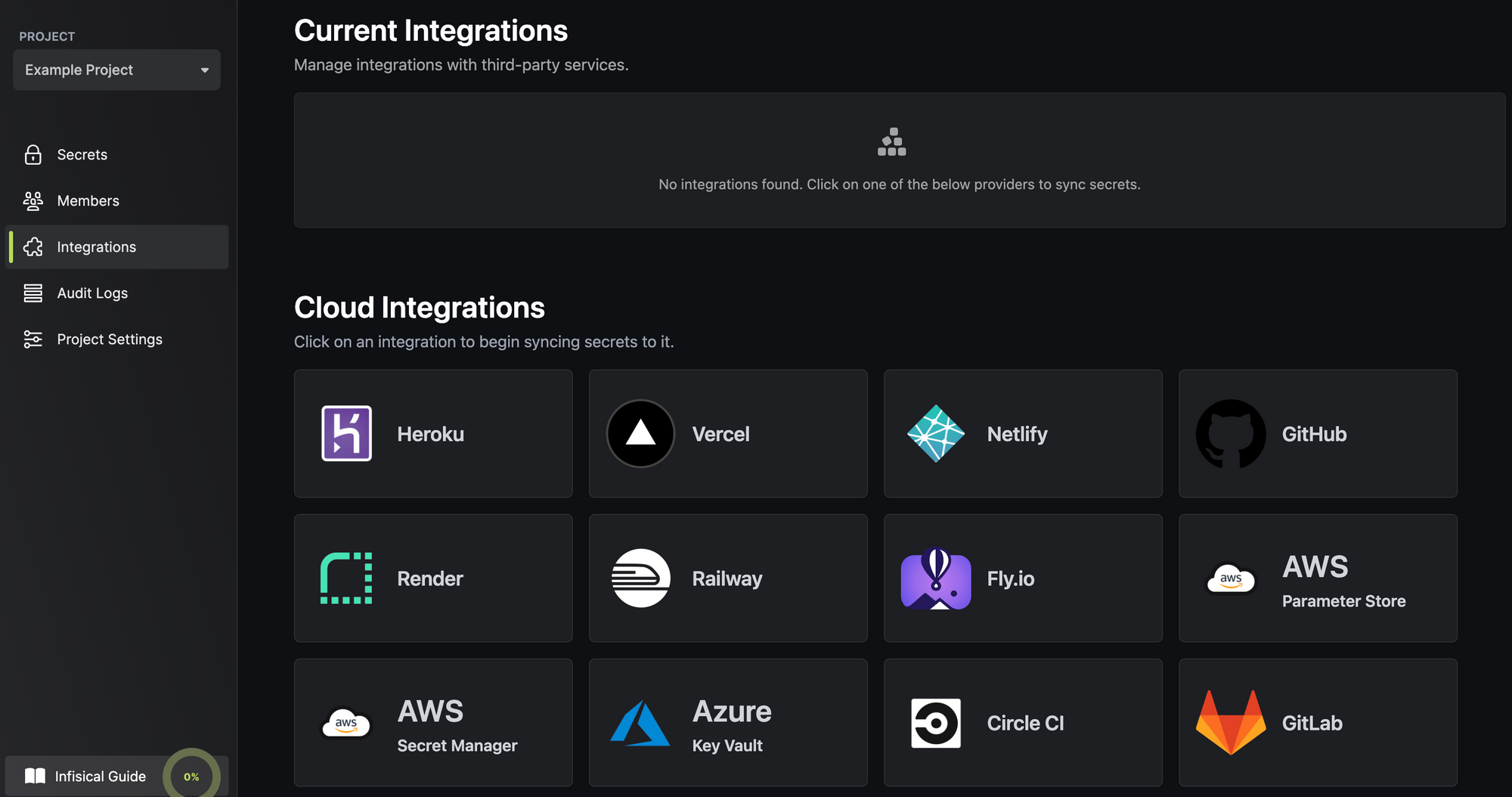
Task: Select the Circle CI label
Action: (x=1025, y=723)
